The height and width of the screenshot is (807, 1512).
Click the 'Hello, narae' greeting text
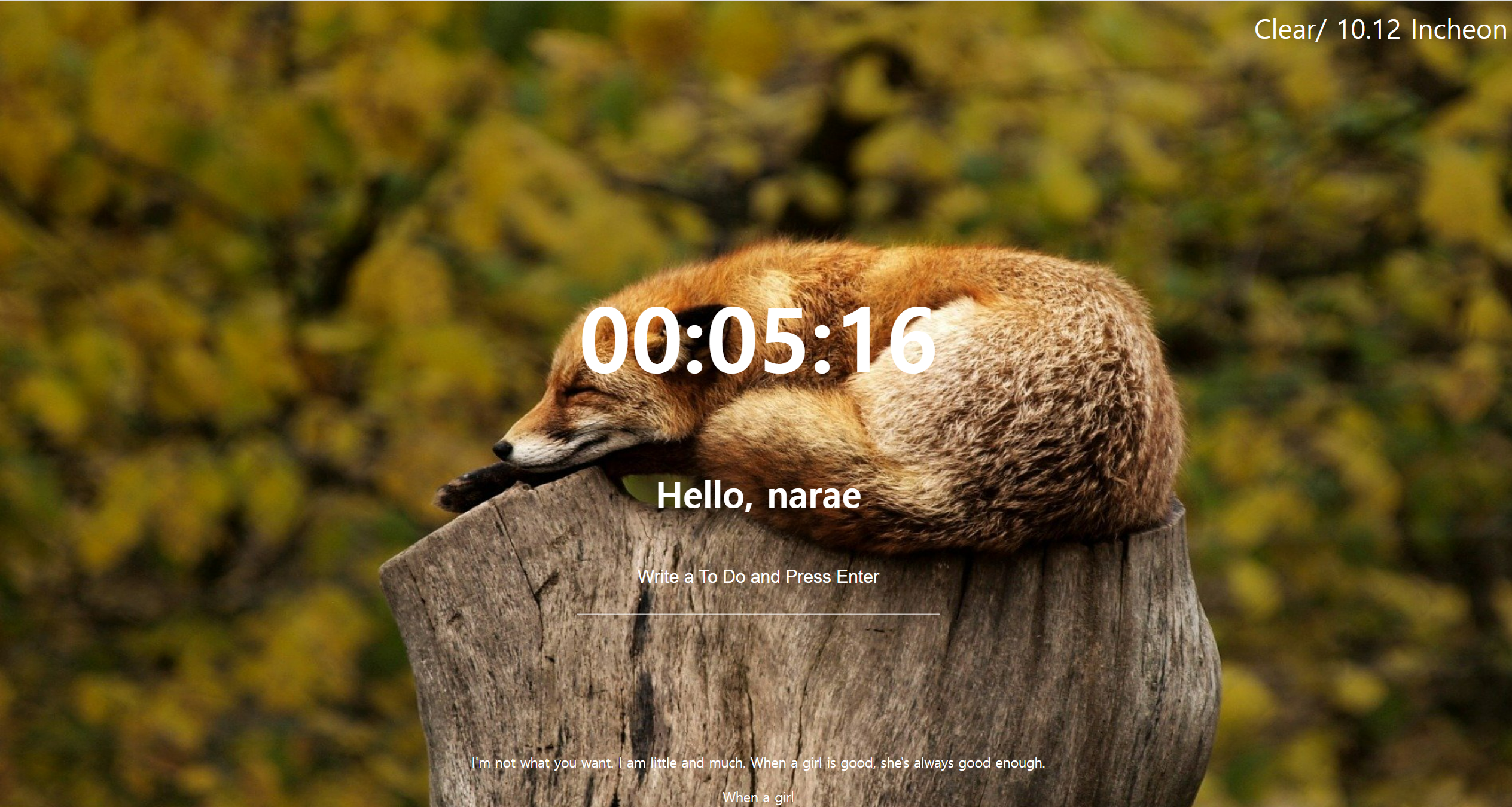tap(758, 496)
